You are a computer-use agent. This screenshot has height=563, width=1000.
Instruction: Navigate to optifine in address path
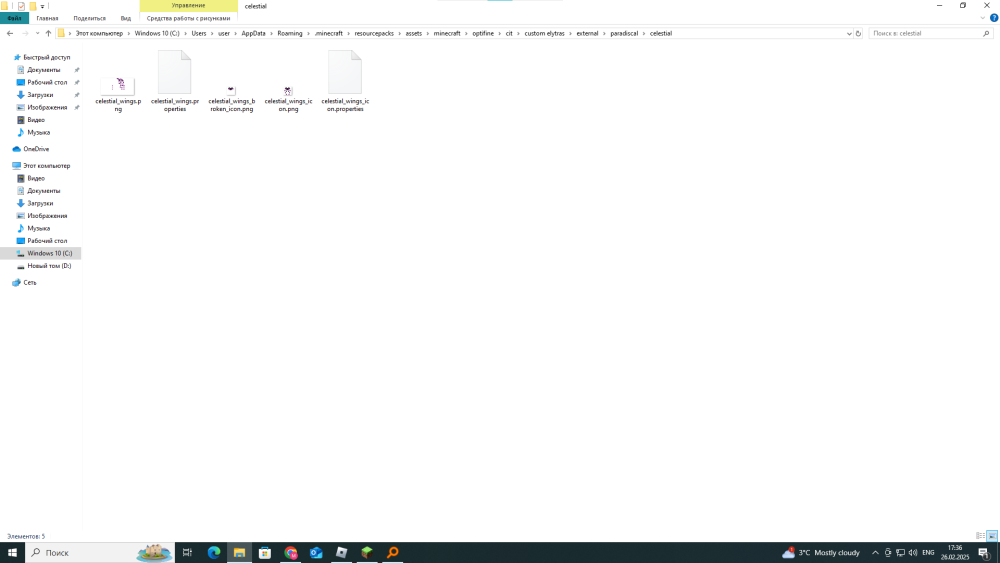483,33
